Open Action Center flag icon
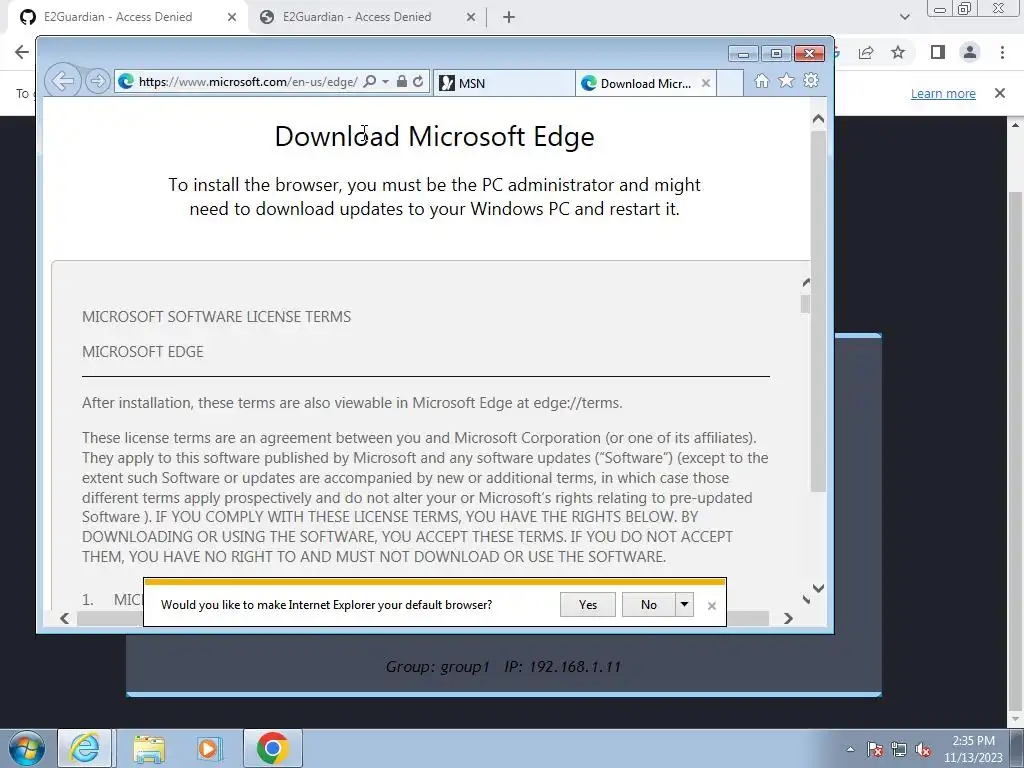 875,749
